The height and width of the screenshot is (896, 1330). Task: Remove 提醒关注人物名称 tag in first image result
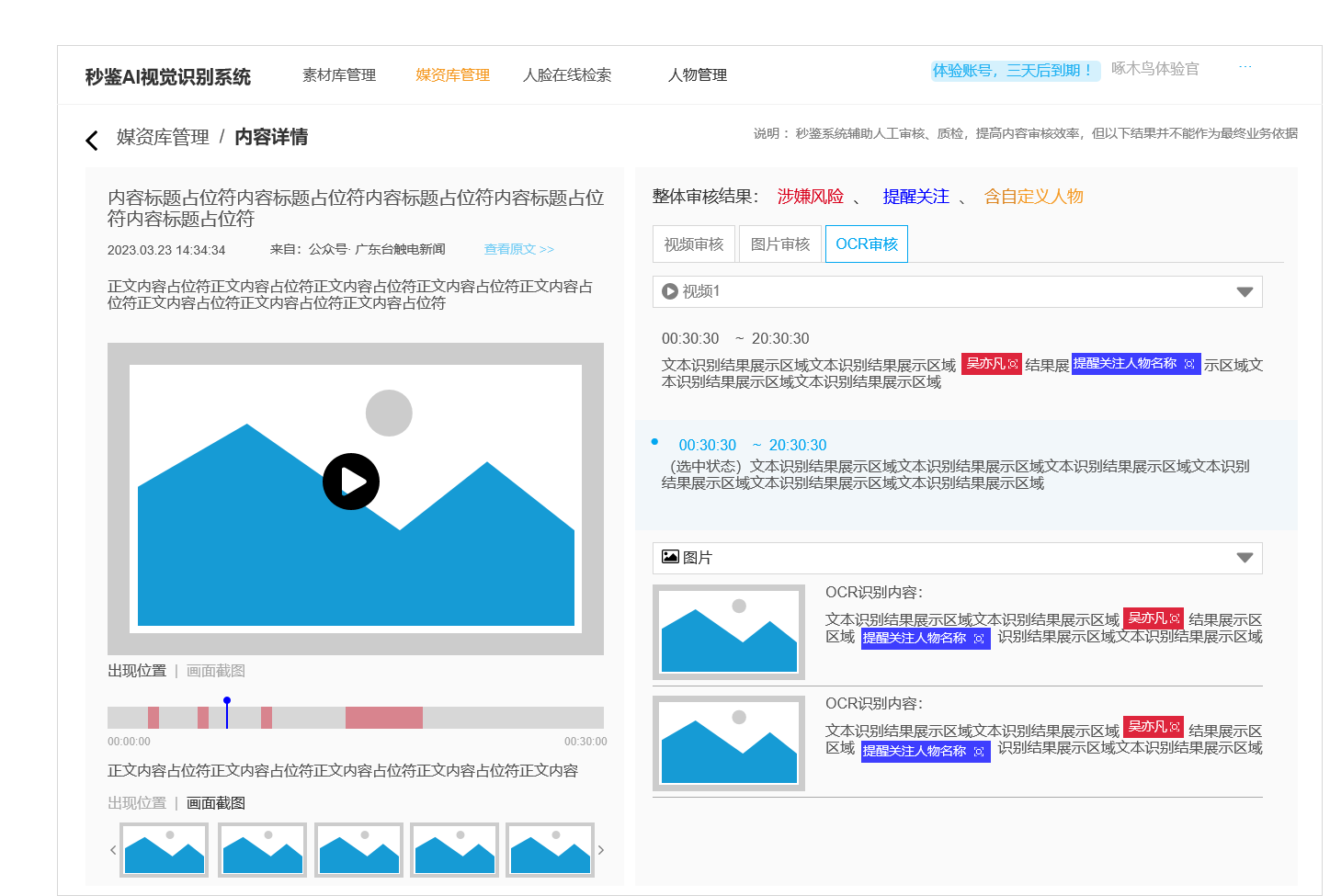click(x=979, y=639)
